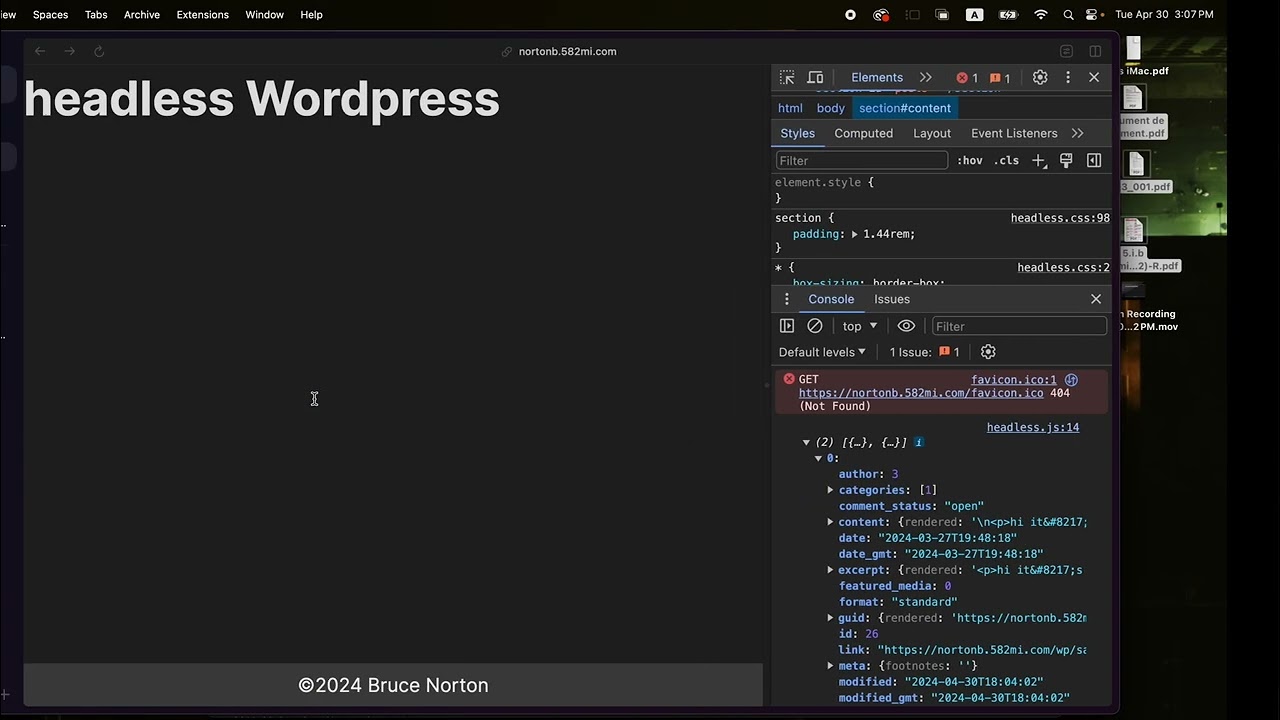Click the nortonb.582mi.com address bar

tap(568, 51)
